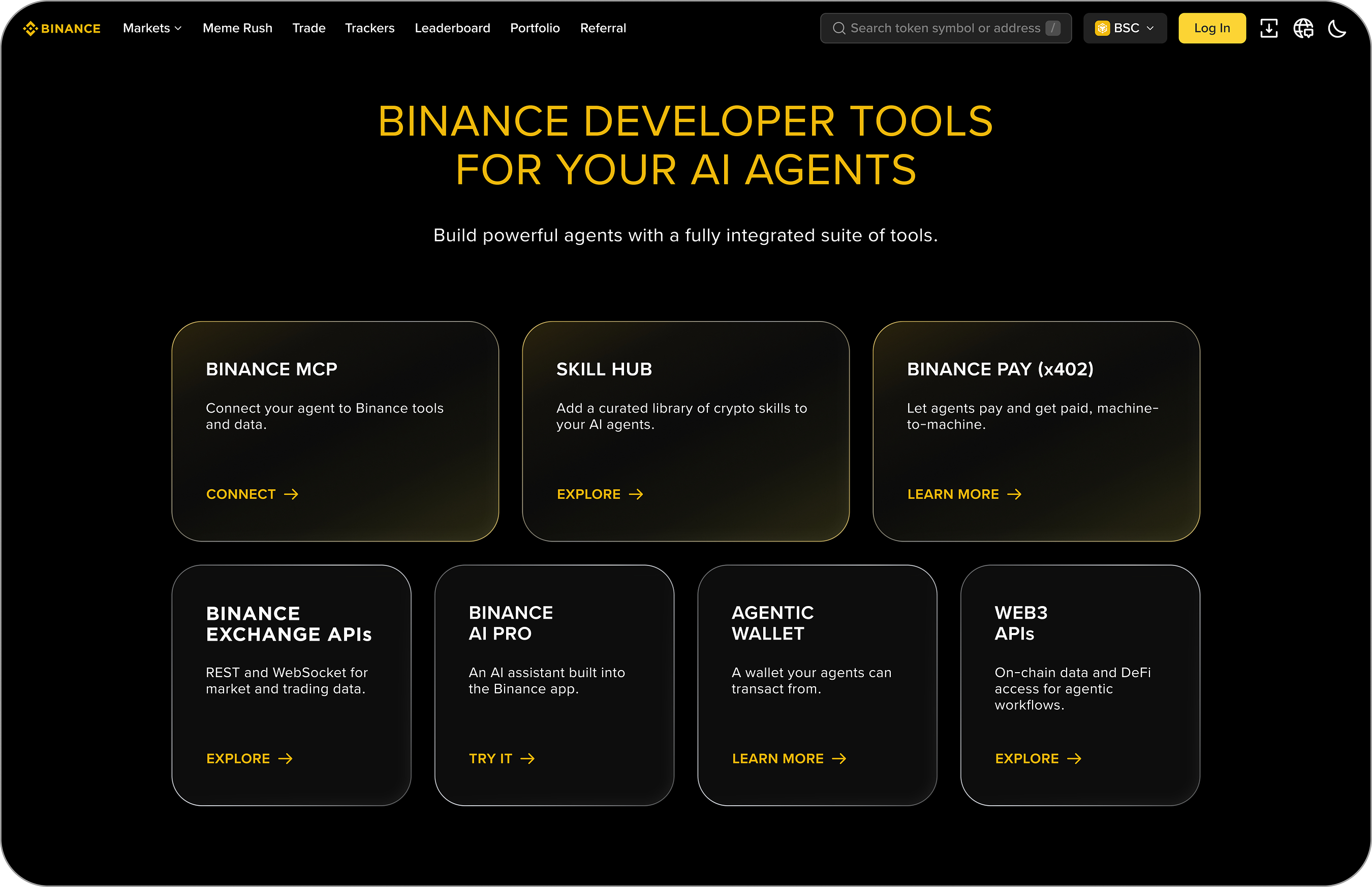
Task: Click the arrow icon on Exchange APIs card
Action: click(x=286, y=758)
